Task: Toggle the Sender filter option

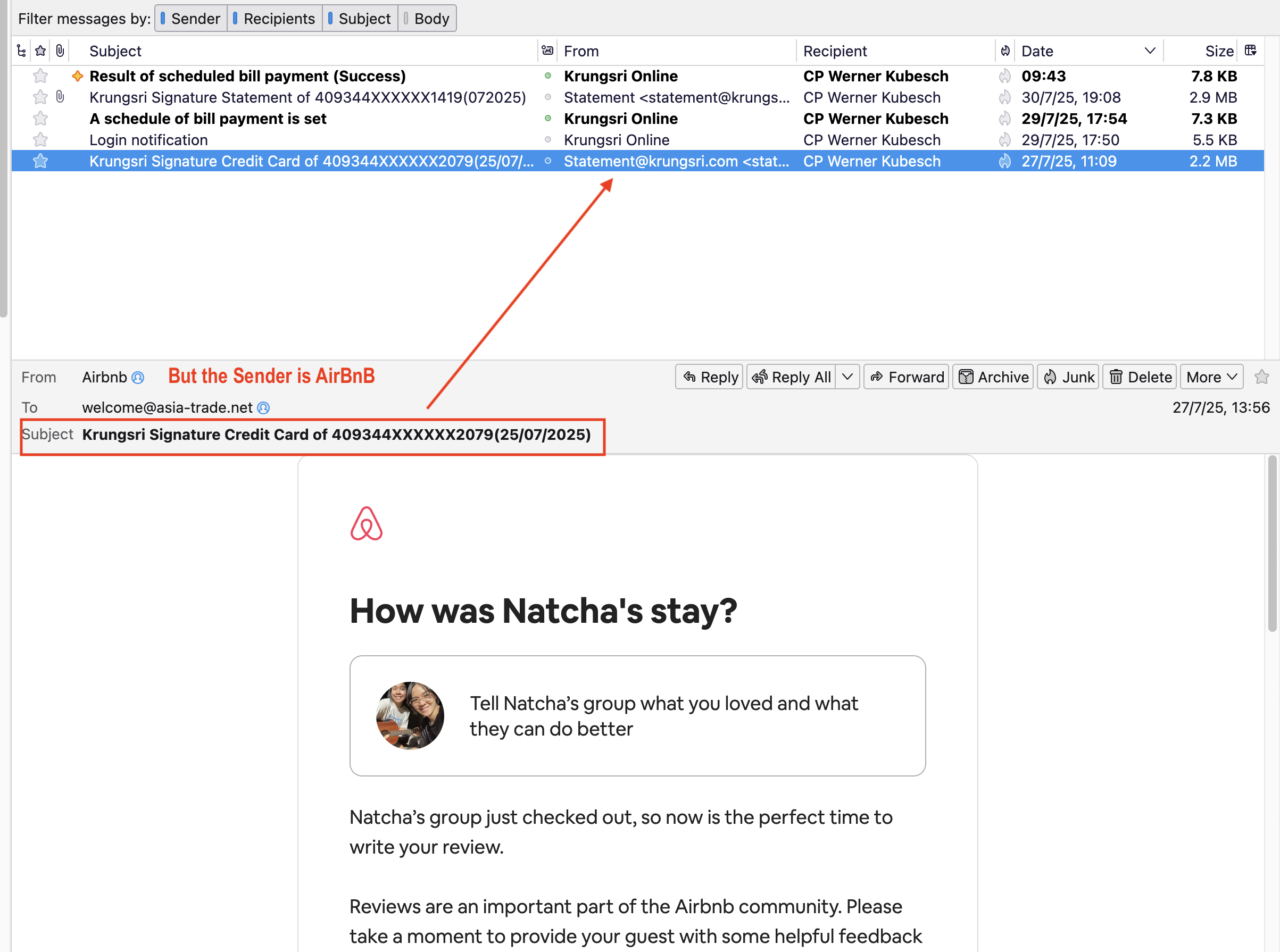Action: click(x=191, y=19)
